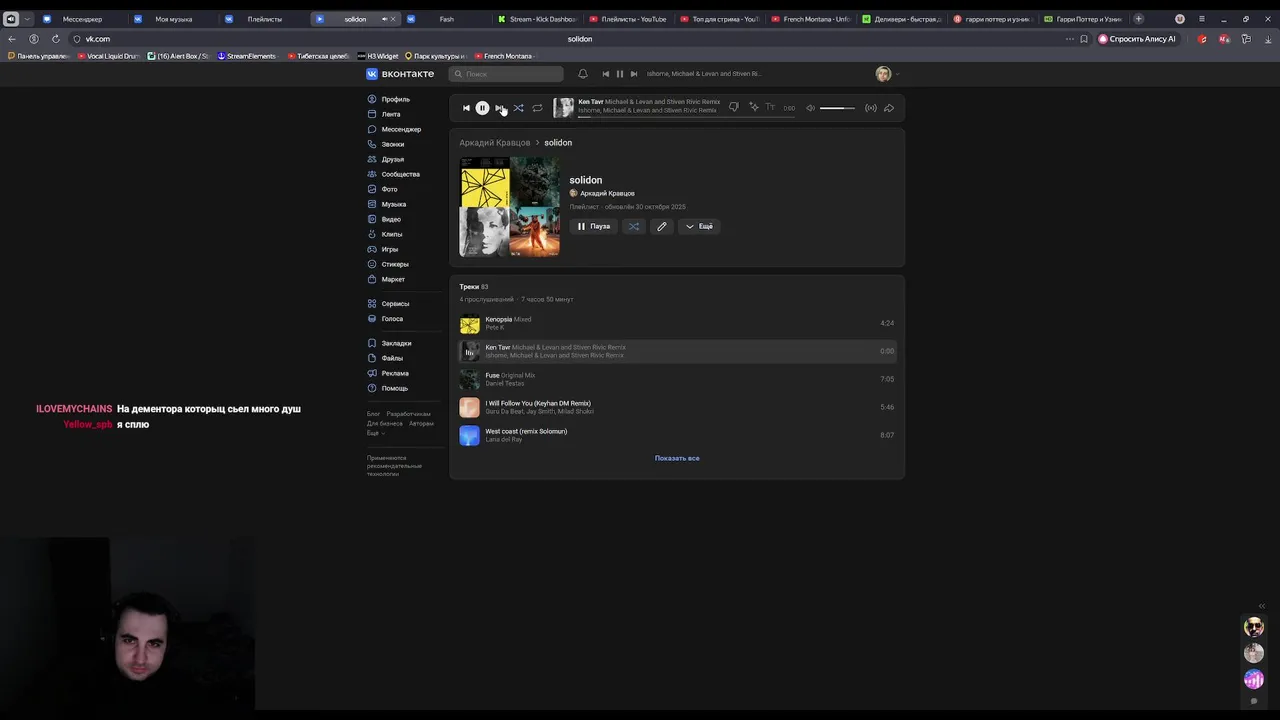Mute audio via speaker icon in player
The image size is (1280, 720).
[x=811, y=108]
